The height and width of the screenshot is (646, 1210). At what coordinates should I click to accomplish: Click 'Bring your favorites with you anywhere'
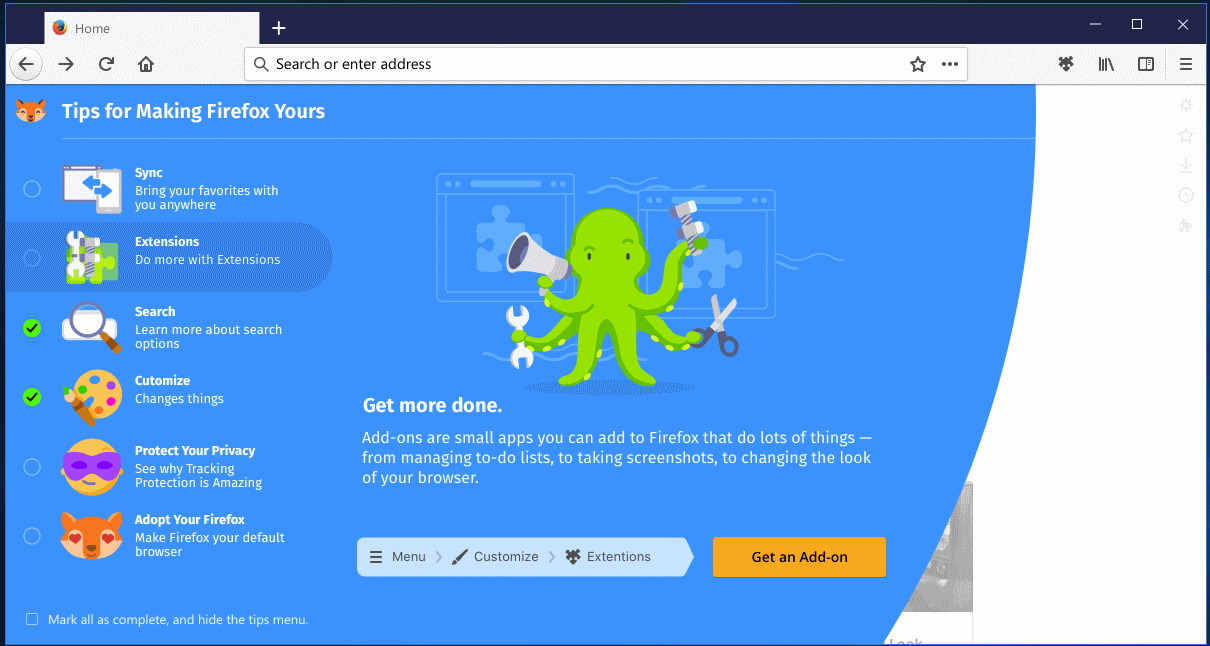207,198
